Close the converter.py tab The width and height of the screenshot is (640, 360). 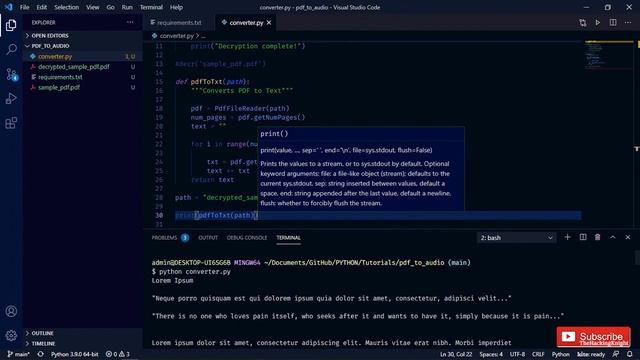(x=269, y=23)
